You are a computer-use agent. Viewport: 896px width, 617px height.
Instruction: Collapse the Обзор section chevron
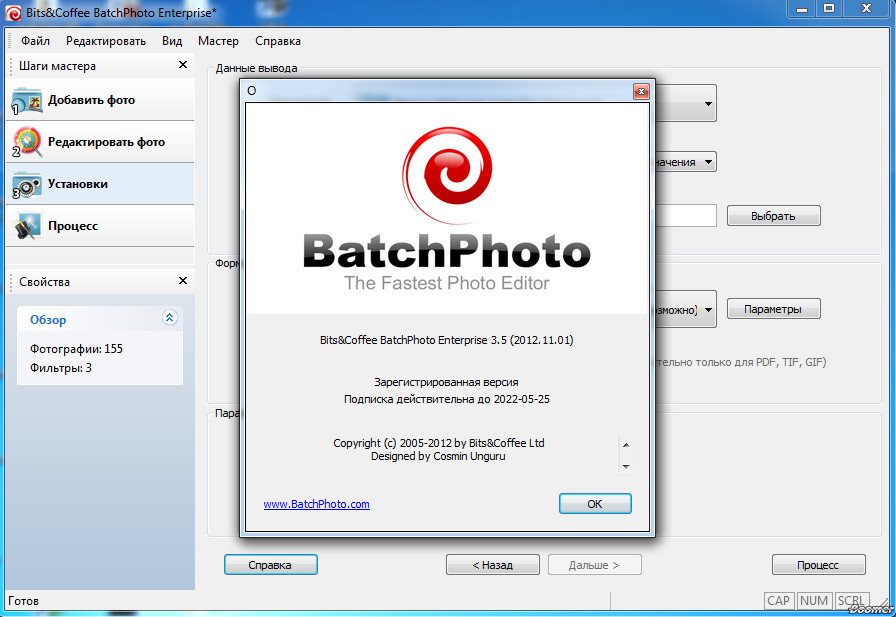pos(170,318)
